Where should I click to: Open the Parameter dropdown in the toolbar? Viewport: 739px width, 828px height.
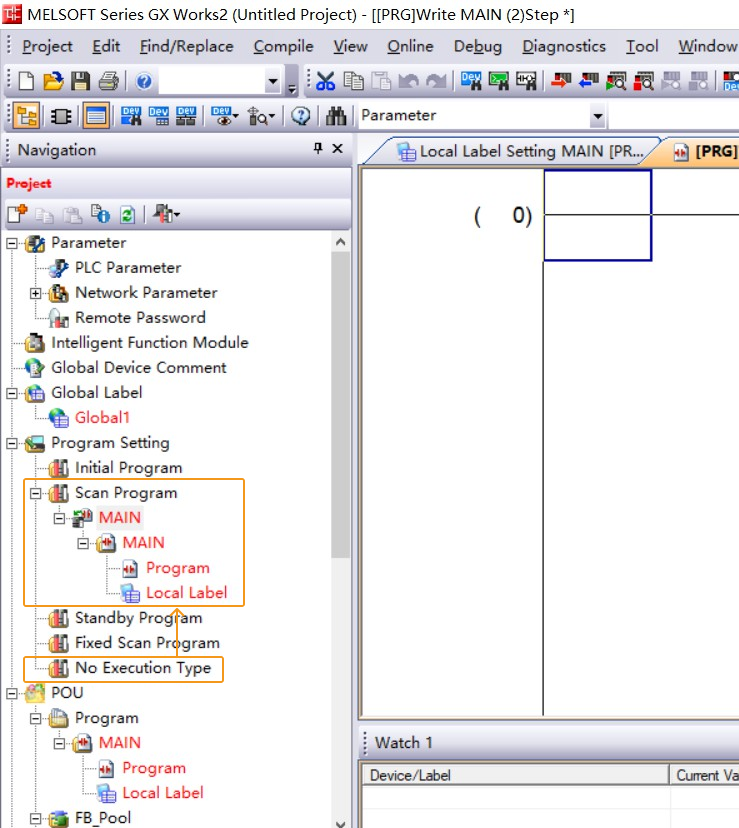(598, 117)
